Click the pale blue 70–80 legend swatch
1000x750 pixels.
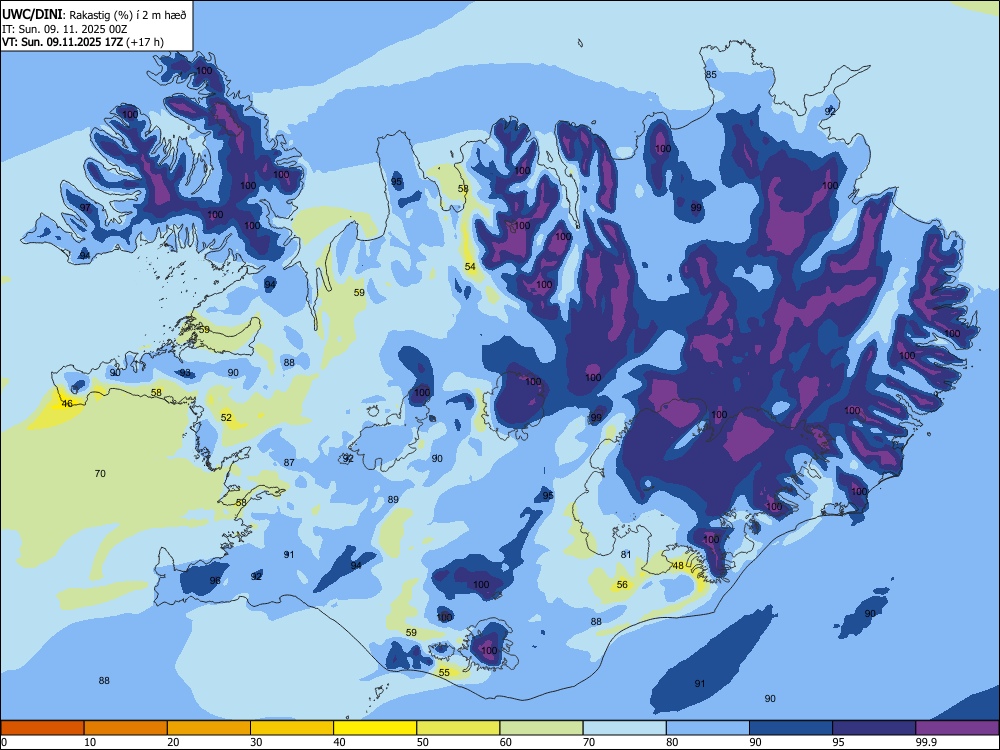click(x=624, y=728)
